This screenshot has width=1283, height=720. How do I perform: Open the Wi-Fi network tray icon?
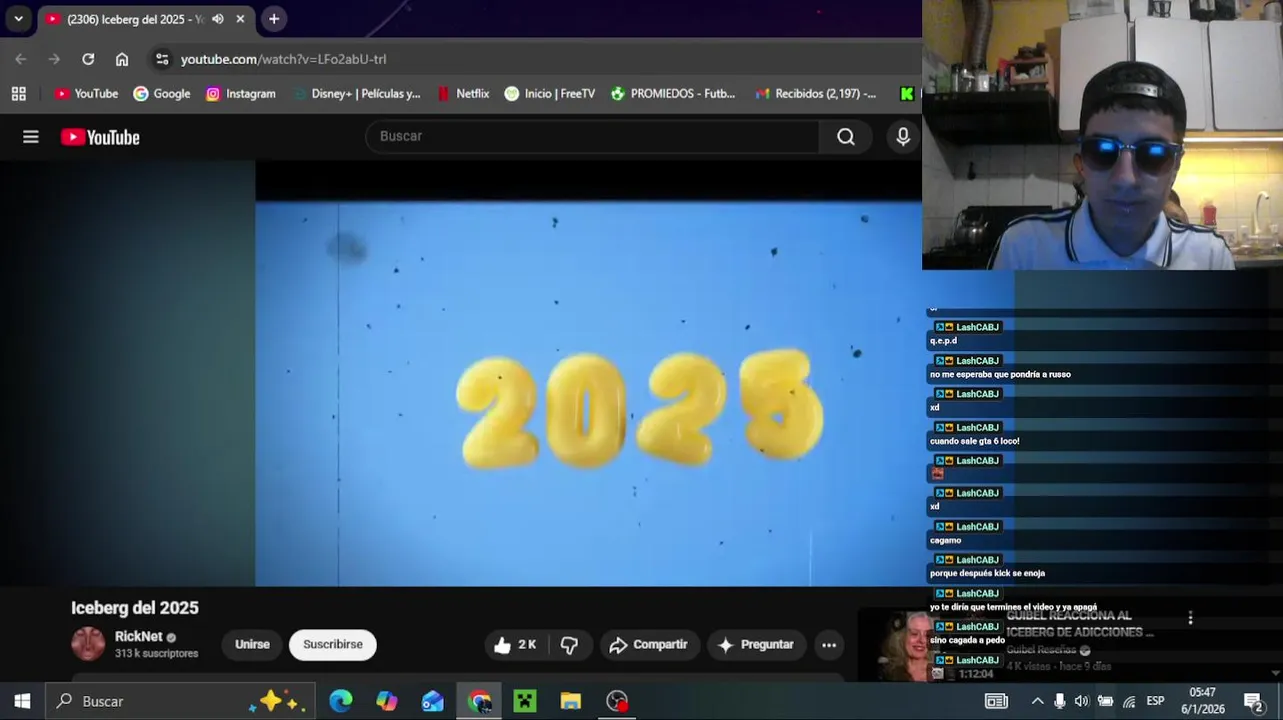(x=1129, y=701)
